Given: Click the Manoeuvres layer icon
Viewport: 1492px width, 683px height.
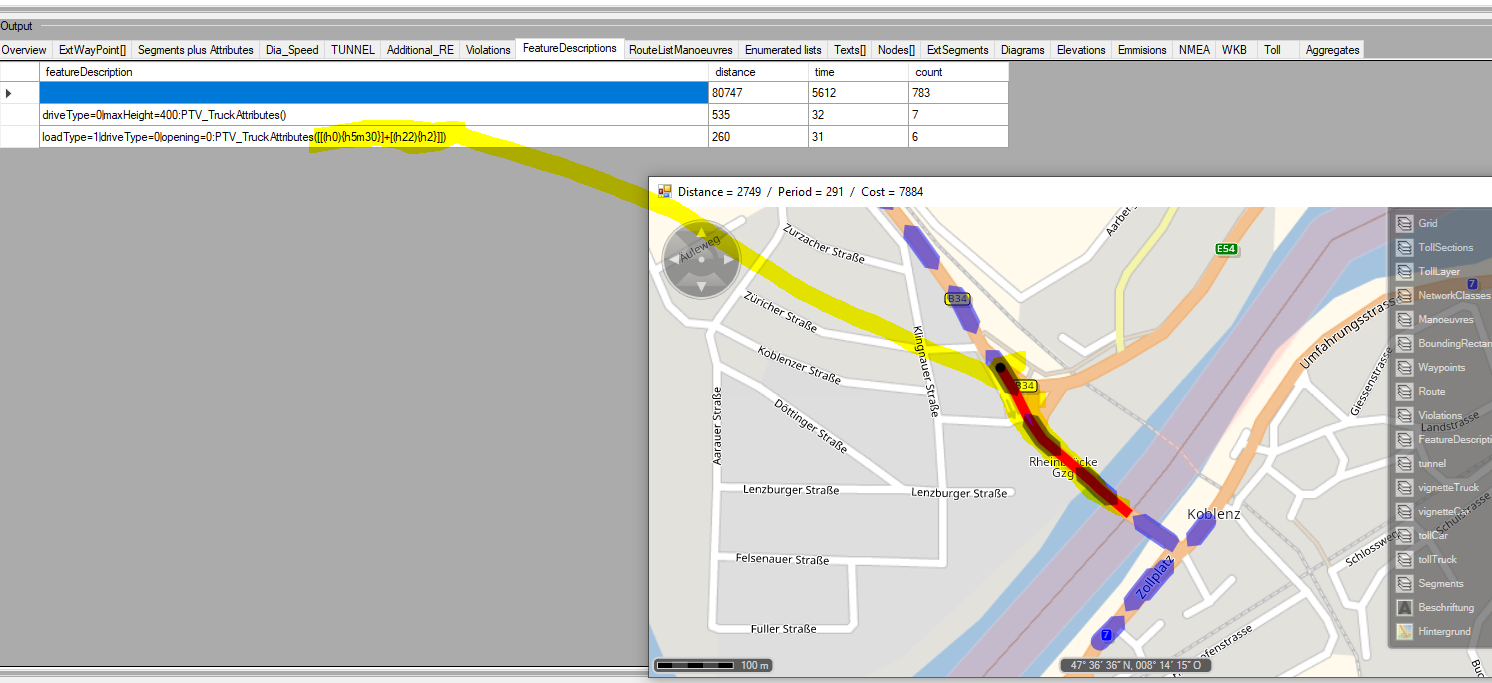Looking at the screenshot, I should click(x=1404, y=319).
